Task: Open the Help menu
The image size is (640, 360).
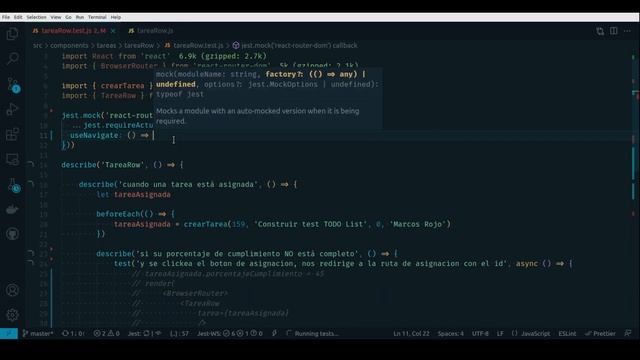Action: click(116, 17)
